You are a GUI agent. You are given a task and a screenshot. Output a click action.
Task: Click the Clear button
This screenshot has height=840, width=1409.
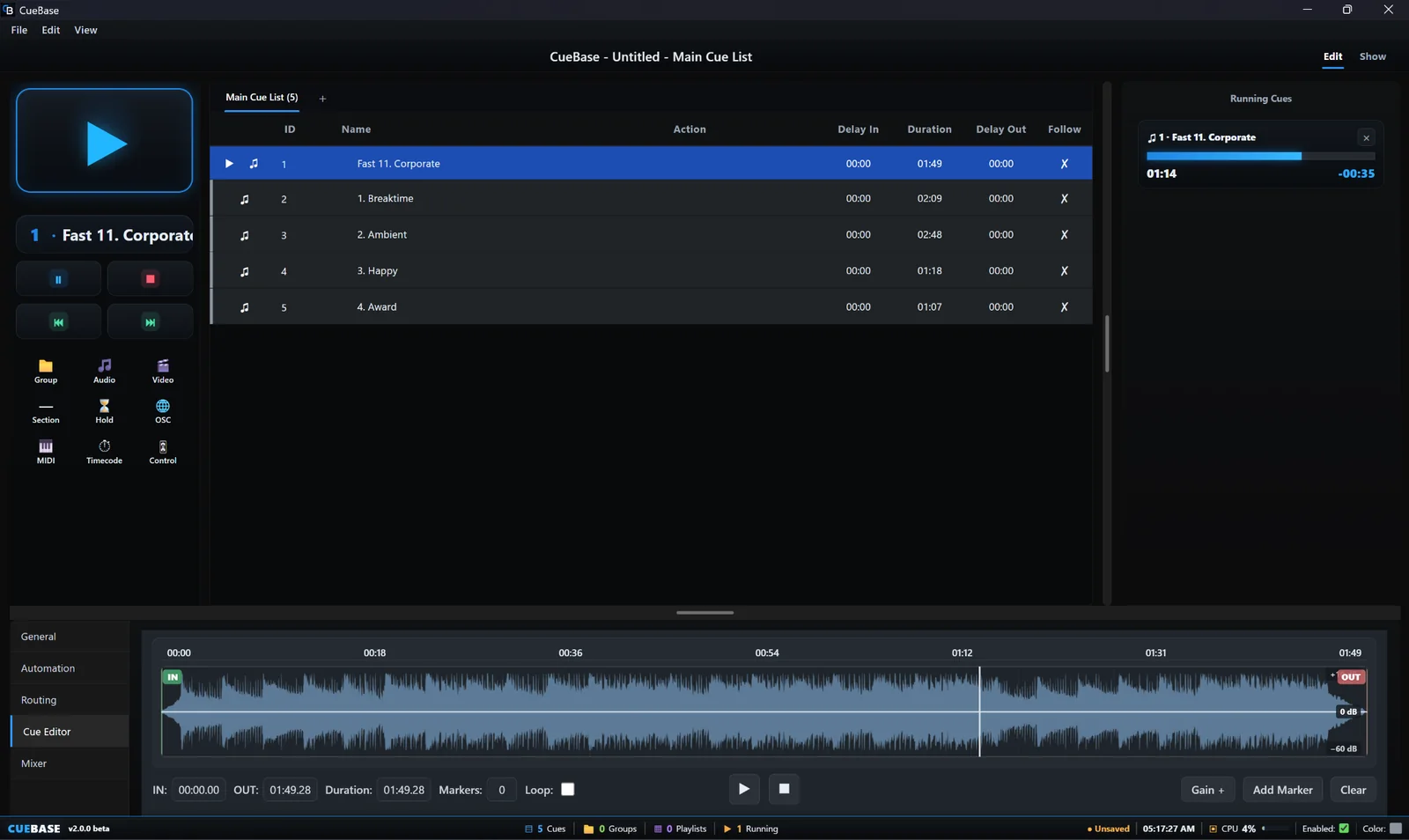click(x=1353, y=790)
